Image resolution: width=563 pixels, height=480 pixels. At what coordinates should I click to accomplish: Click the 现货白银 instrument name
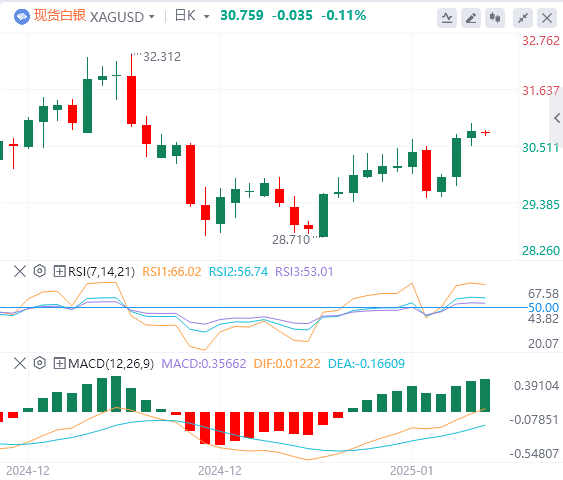[60, 16]
